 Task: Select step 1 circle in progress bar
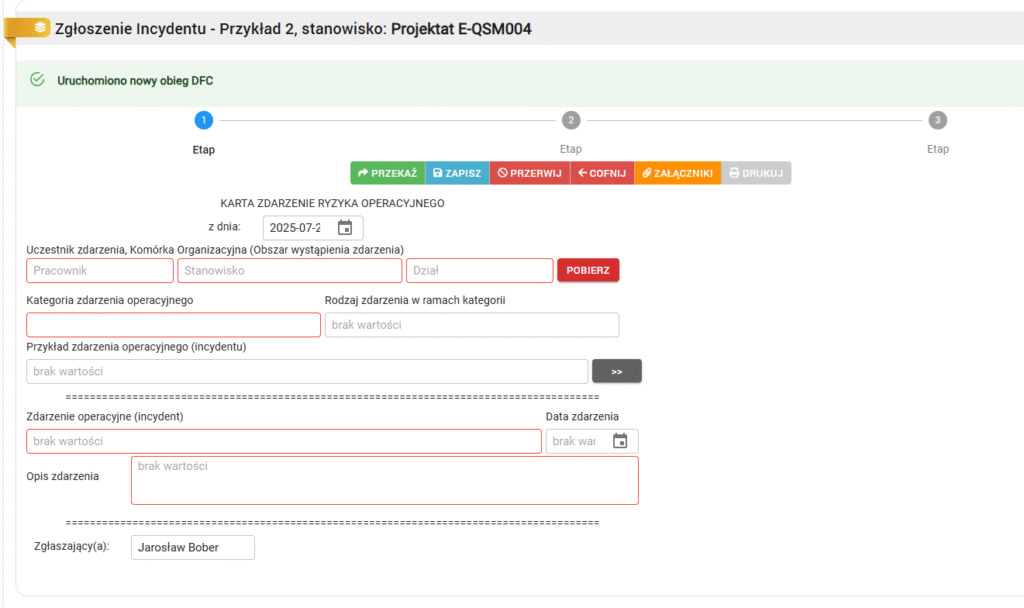tap(203, 120)
